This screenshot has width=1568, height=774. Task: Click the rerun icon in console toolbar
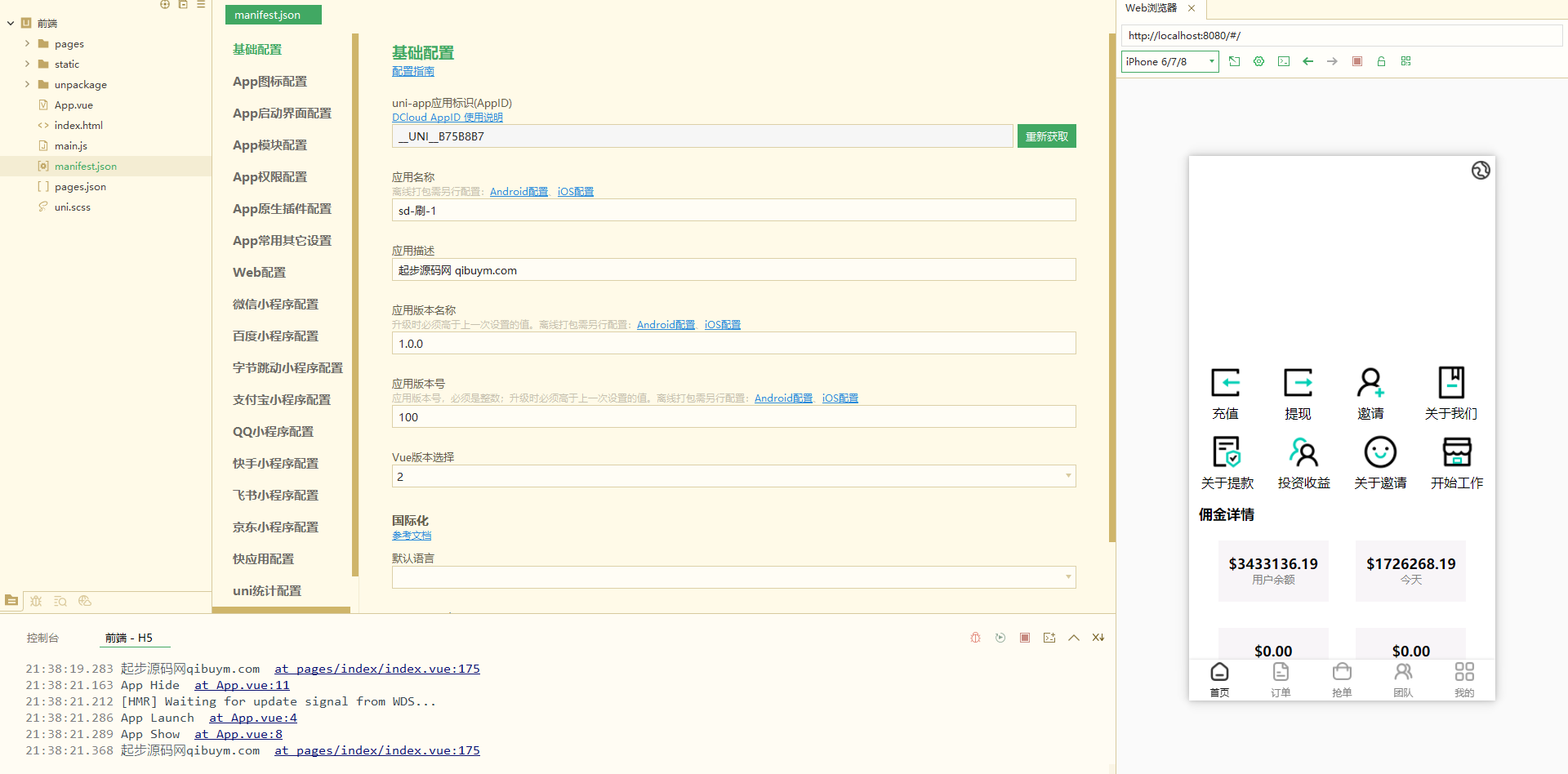tap(1000, 638)
